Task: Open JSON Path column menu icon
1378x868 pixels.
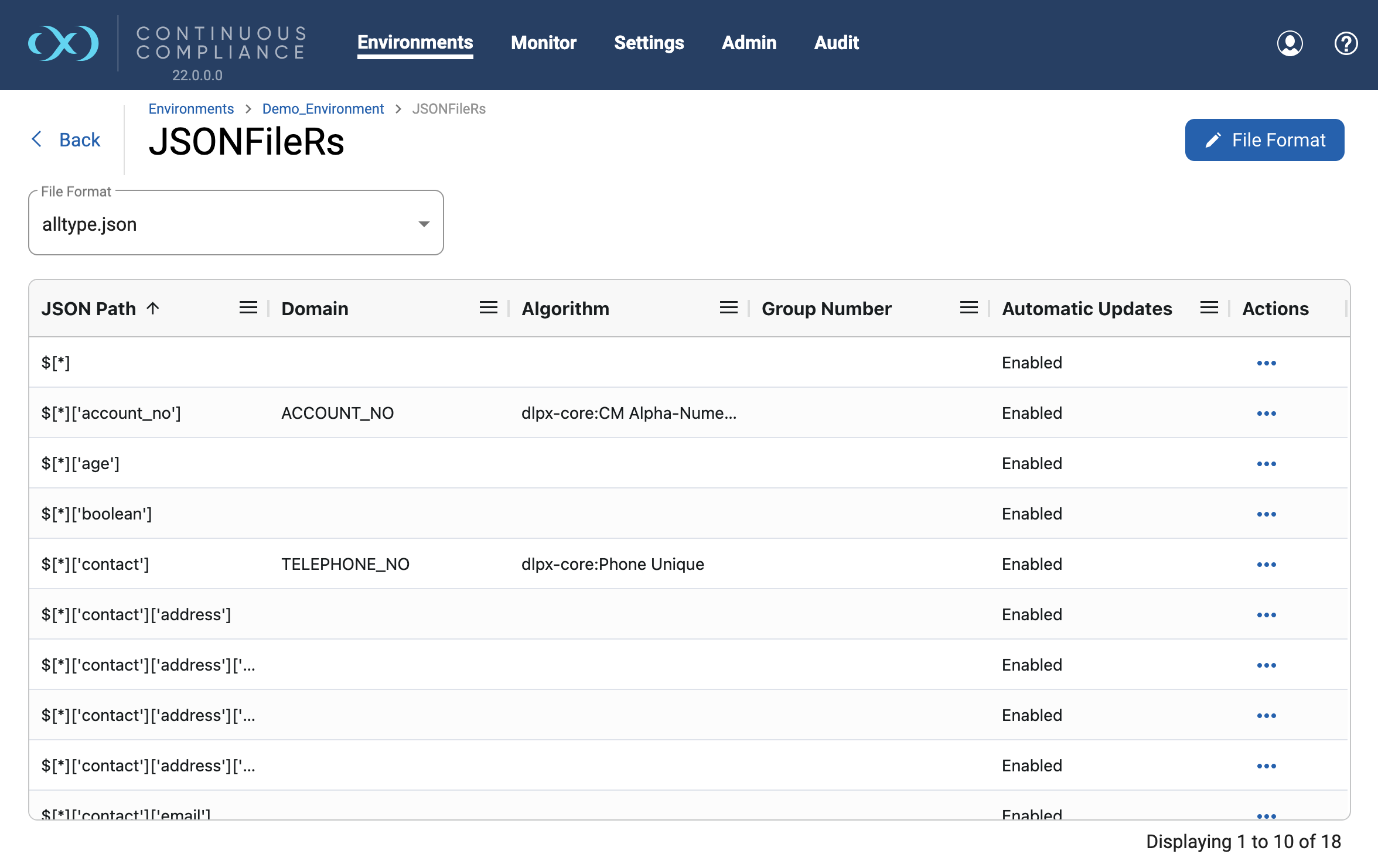Action: coord(248,308)
